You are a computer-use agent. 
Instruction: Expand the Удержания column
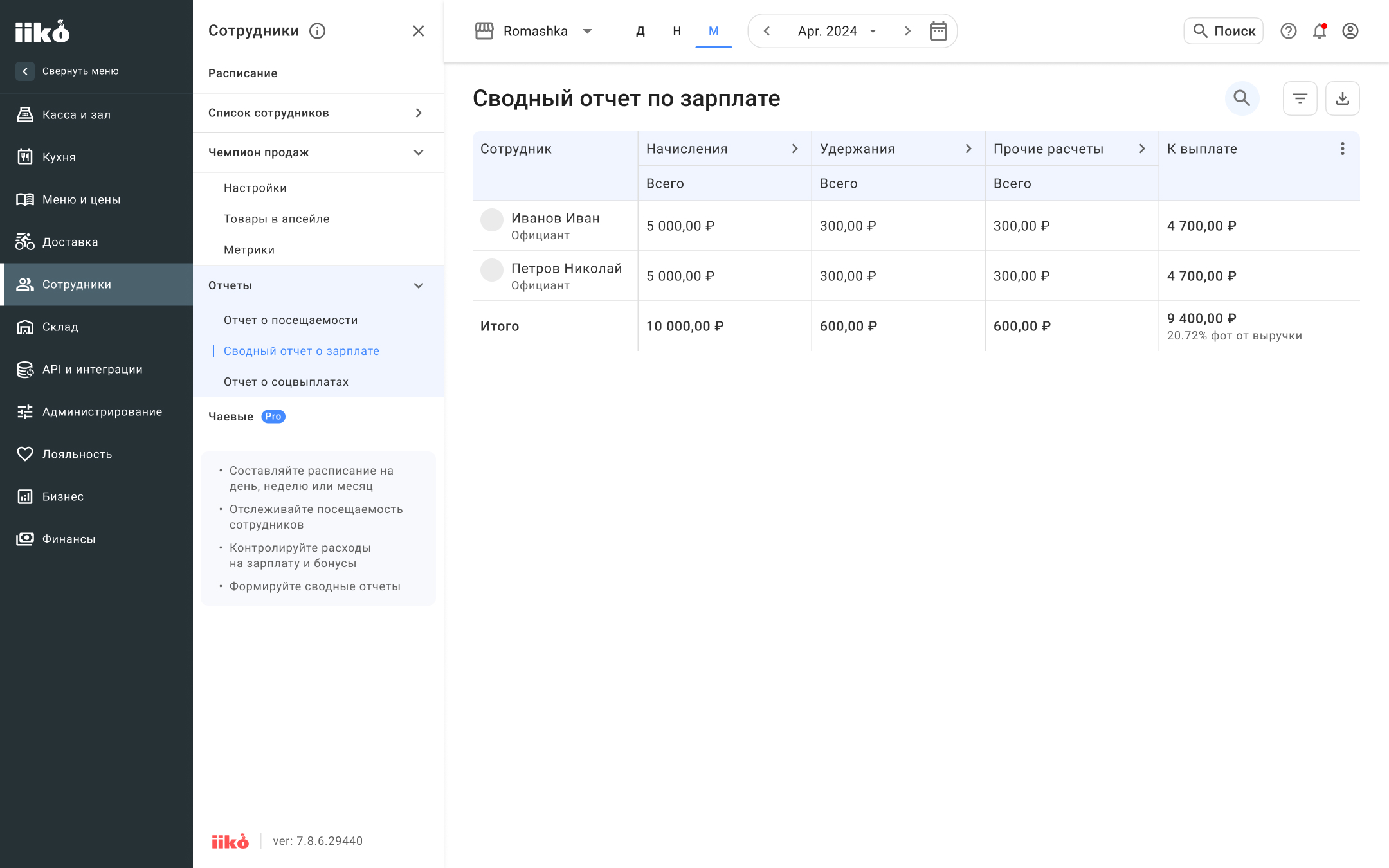coord(969,149)
